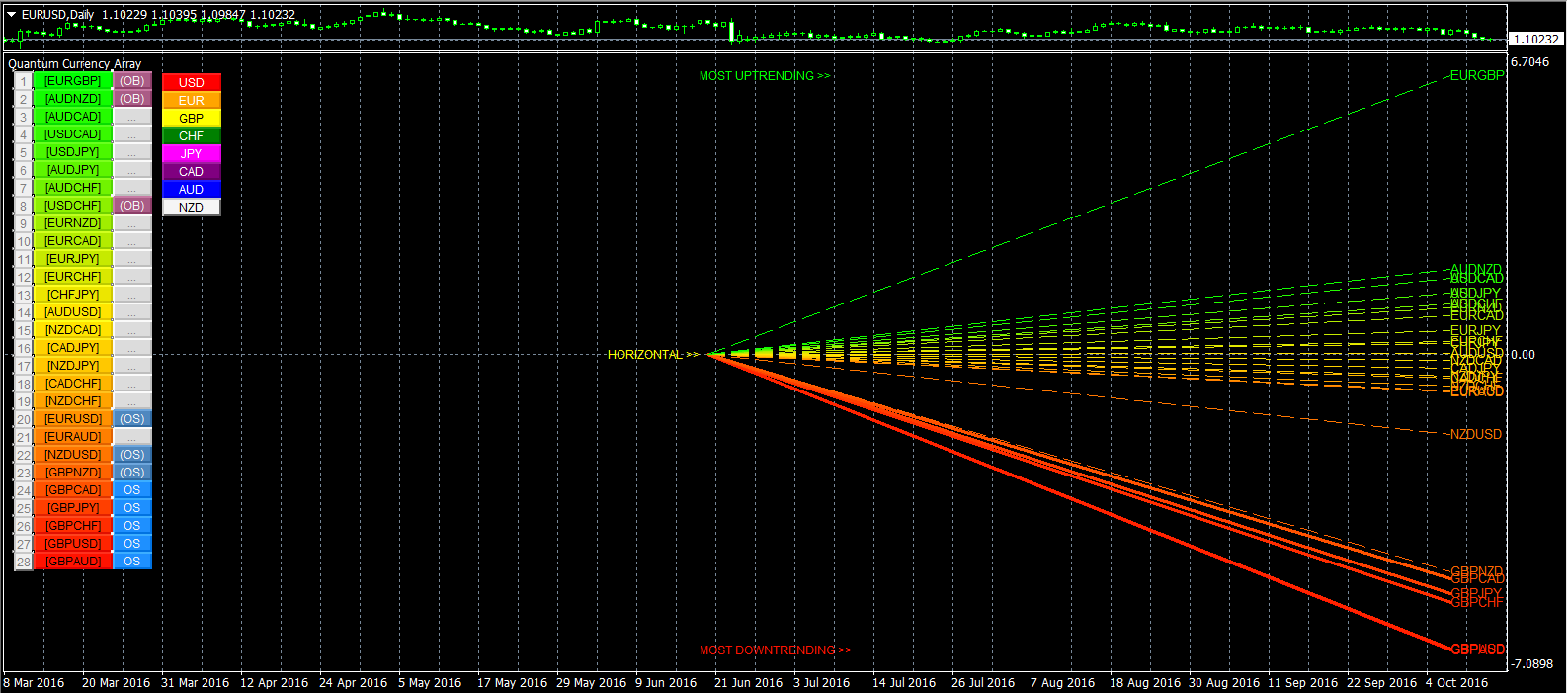
Task: Click the MOST UPTRENDING label
Action: tap(764, 76)
